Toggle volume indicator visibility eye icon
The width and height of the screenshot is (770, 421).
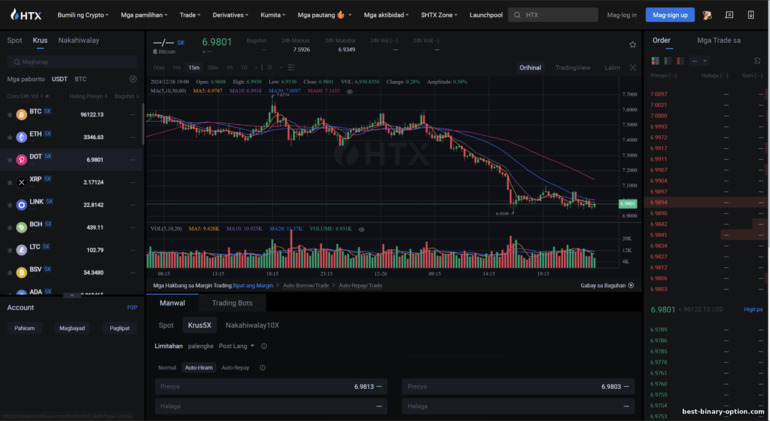point(361,229)
